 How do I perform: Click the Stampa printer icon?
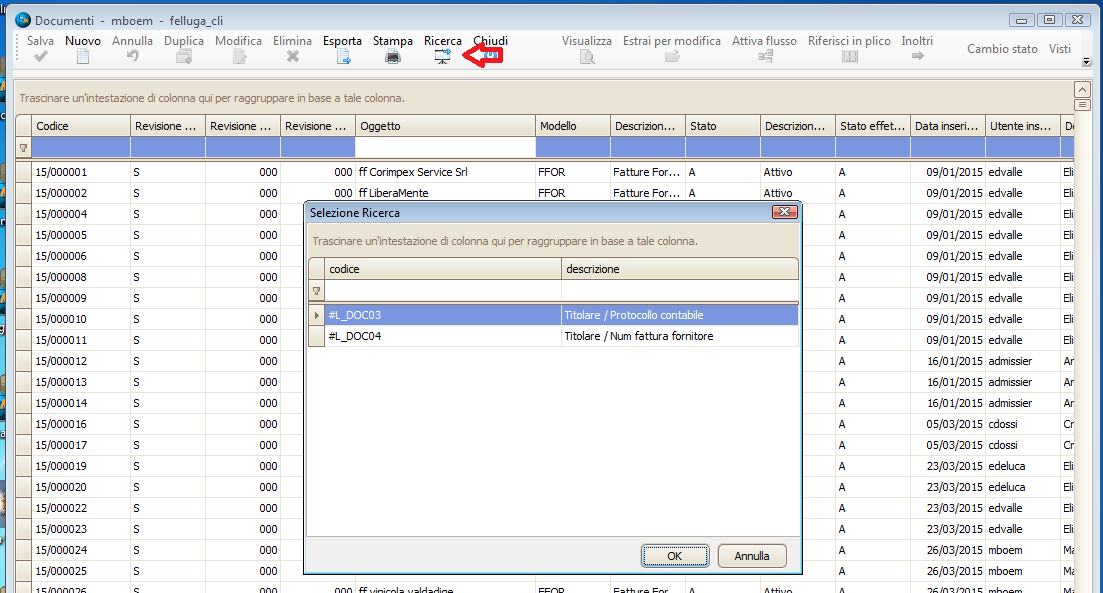(393, 57)
